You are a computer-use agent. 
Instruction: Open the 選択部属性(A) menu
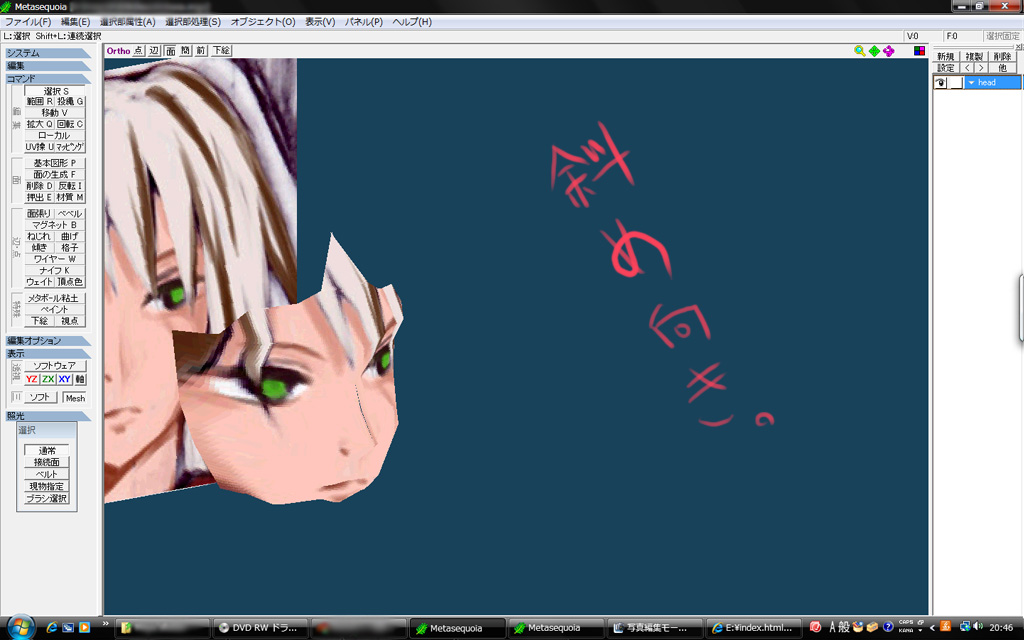pos(127,22)
